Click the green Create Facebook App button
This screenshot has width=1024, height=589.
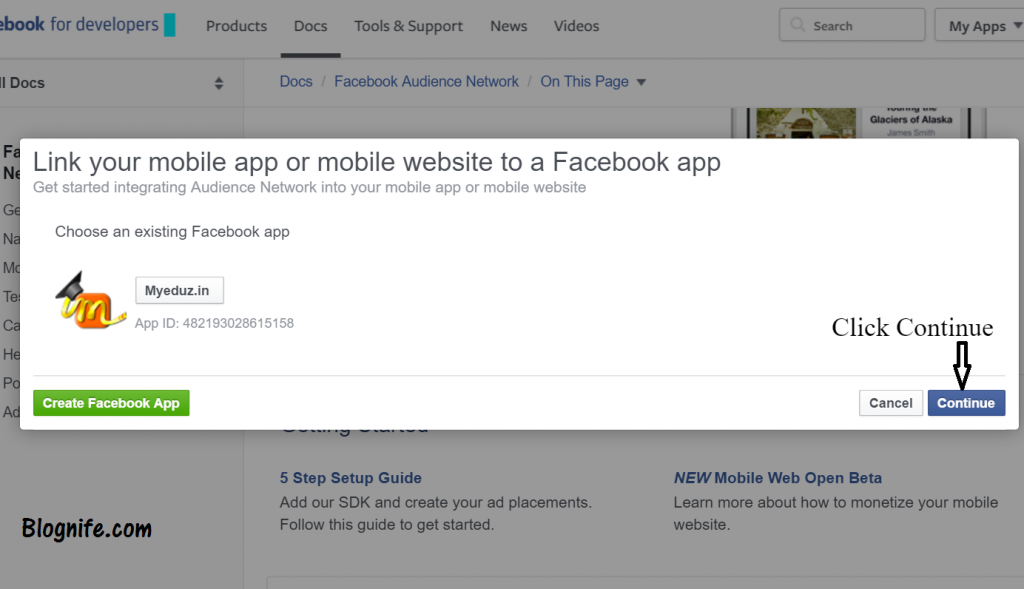tap(111, 403)
